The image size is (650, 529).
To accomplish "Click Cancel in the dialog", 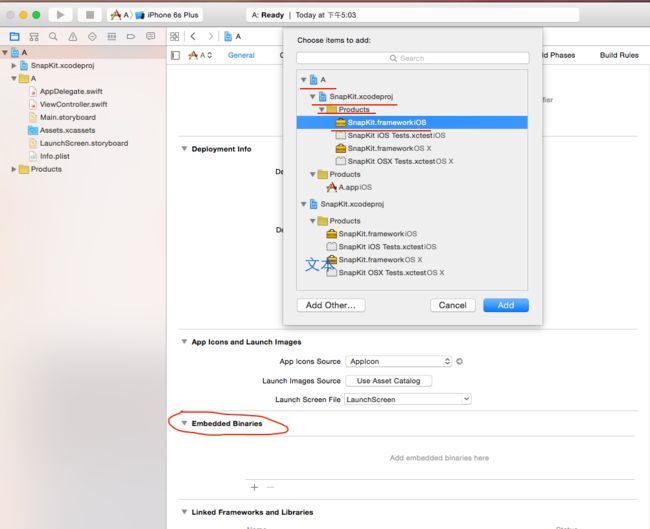I will tap(452, 305).
